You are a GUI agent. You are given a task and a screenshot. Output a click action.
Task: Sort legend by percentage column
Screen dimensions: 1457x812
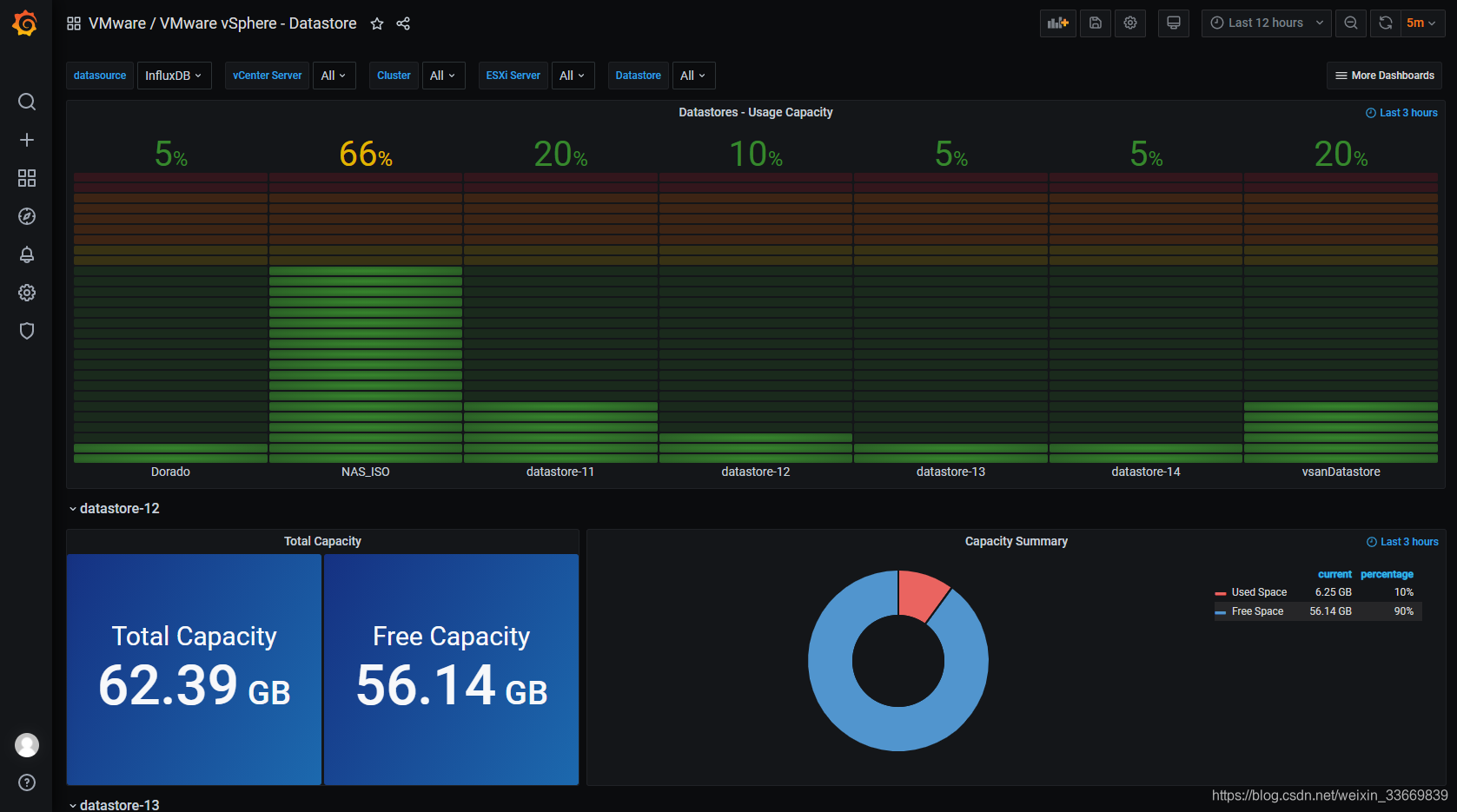point(1387,574)
